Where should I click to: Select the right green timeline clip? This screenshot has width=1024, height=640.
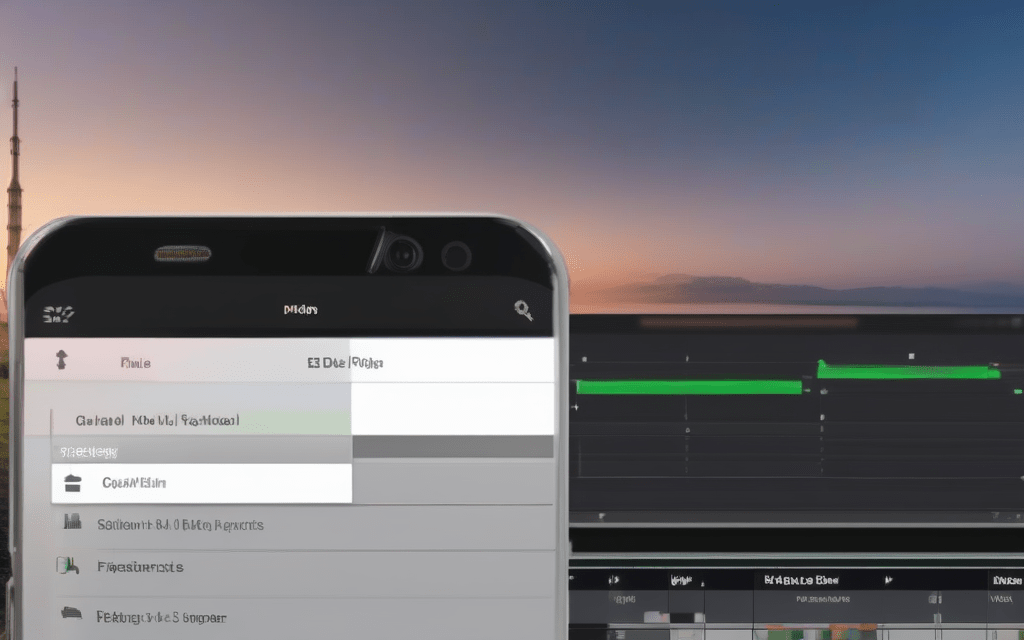pyautogui.click(x=908, y=371)
